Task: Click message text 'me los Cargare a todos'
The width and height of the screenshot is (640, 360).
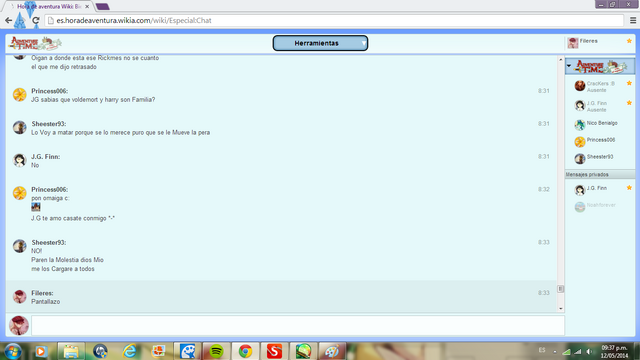Action: click(63, 269)
